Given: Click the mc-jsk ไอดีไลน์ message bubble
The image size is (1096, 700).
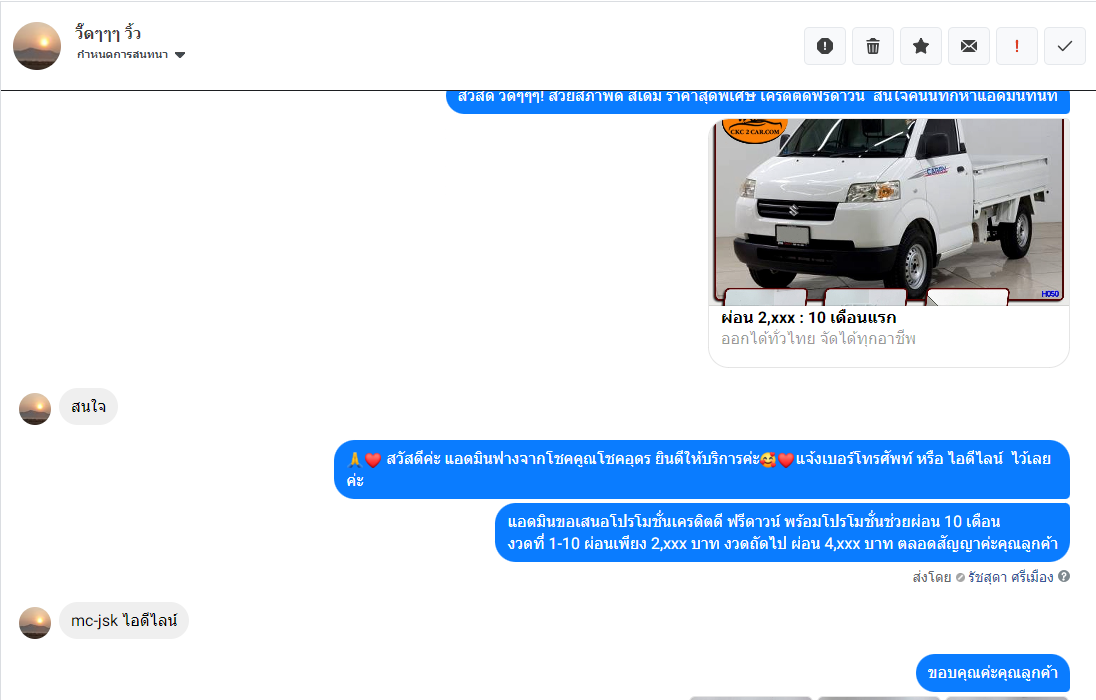Looking at the screenshot, I should 124,621.
